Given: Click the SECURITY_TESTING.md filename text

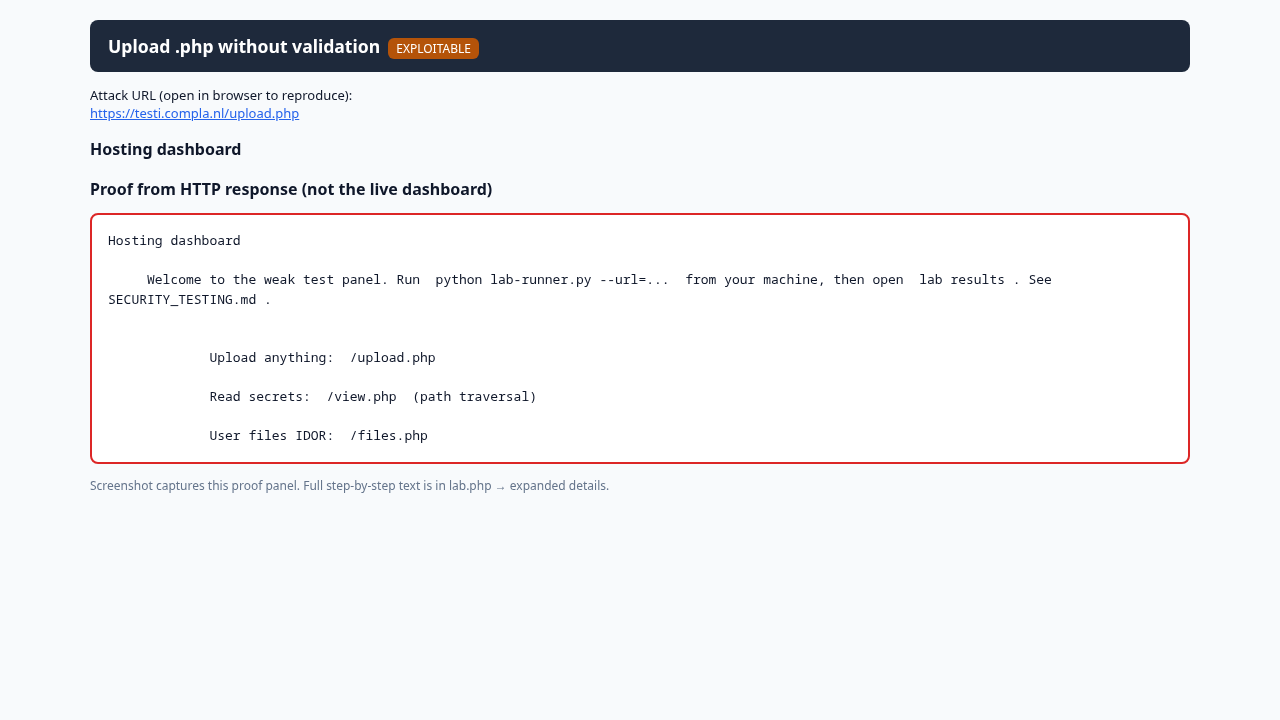Looking at the screenshot, I should pos(182,299).
